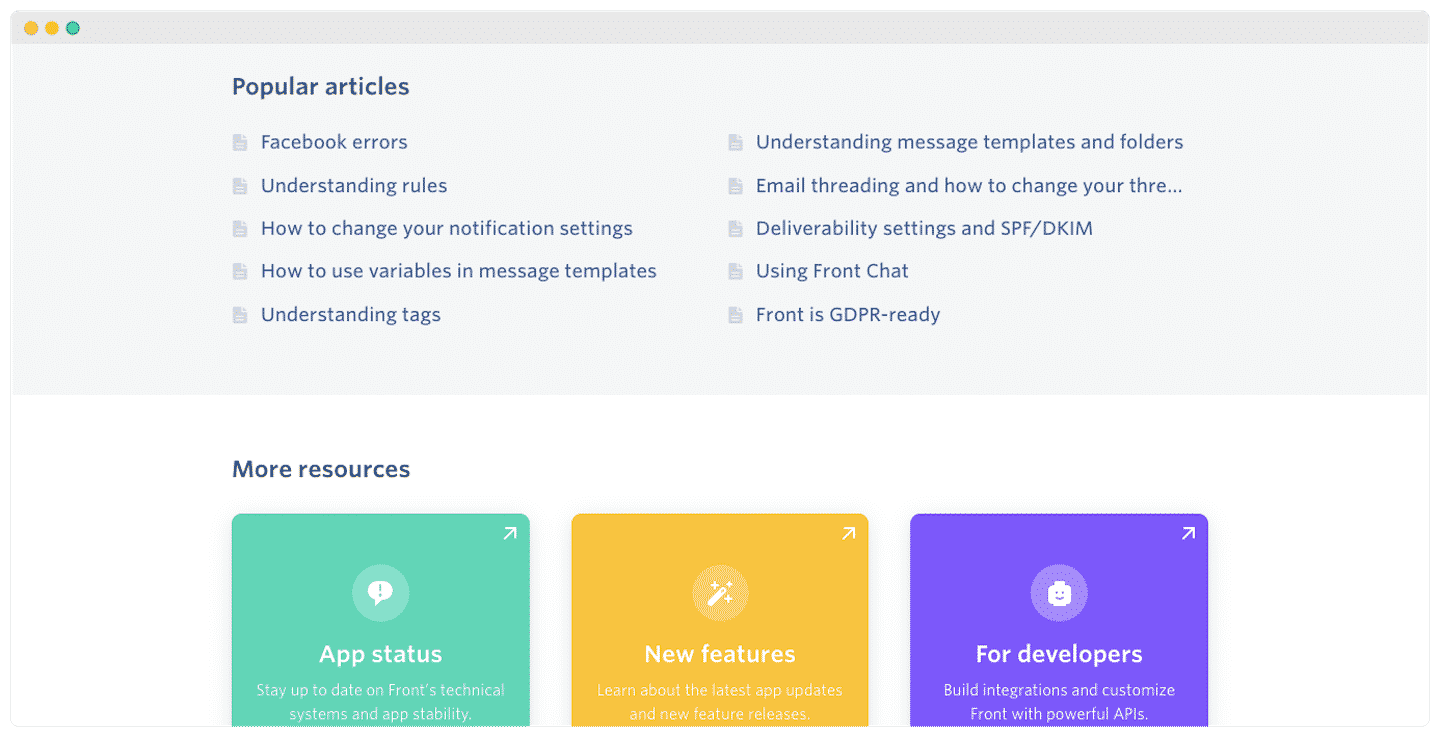Click the magic wand icon on New features card
Screen dimensions: 1440x737
coord(720,593)
